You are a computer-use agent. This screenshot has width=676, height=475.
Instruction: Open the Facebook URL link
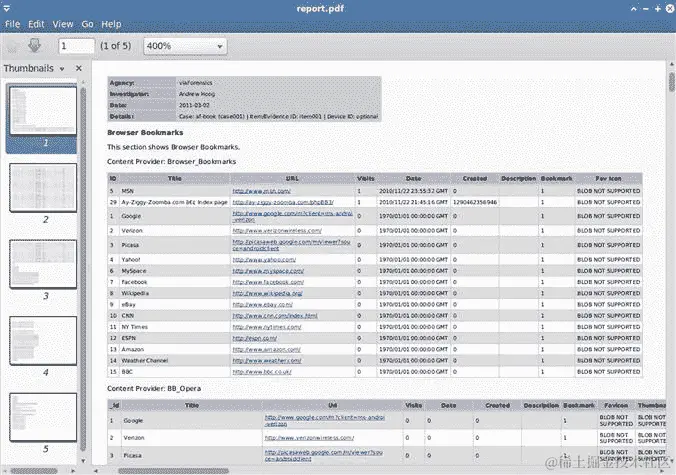coord(268,282)
